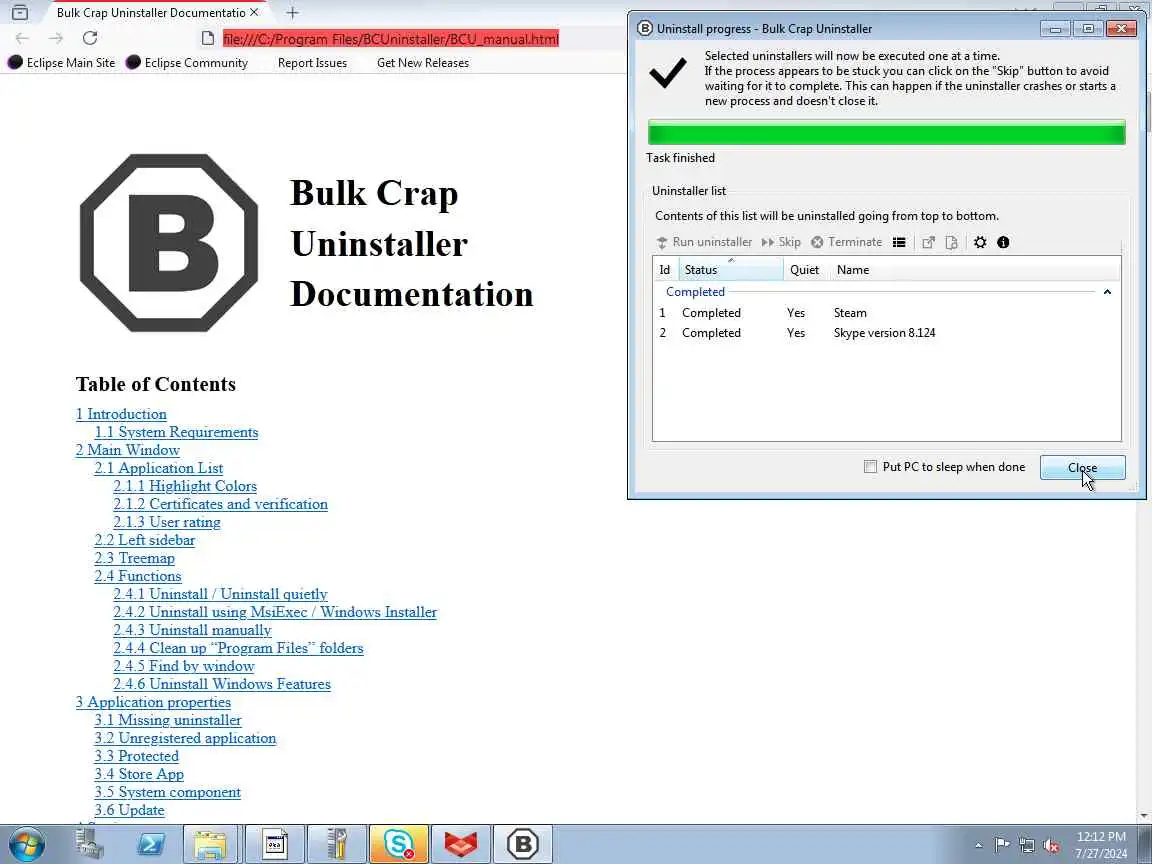Image resolution: width=1152 pixels, height=864 pixels.
Task: Open 2.1.2 Certificates and verification link
Action: point(220,504)
